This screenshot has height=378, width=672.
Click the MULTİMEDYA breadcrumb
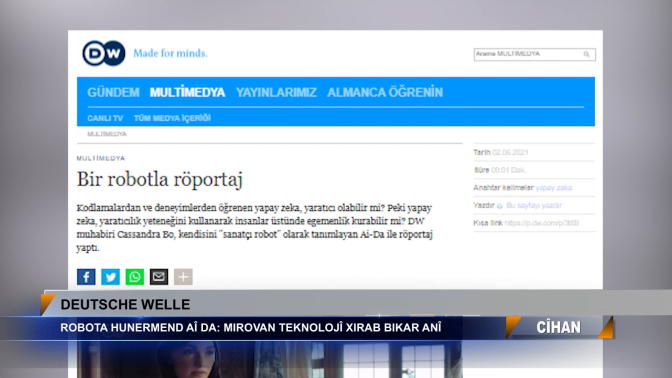tap(107, 134)
